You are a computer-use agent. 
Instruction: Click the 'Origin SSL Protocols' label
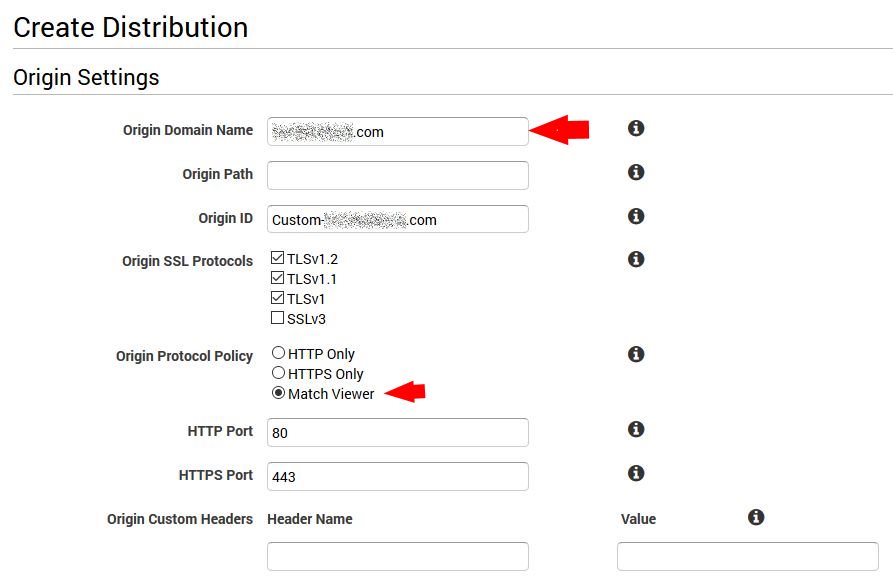[x=187, y=261]
